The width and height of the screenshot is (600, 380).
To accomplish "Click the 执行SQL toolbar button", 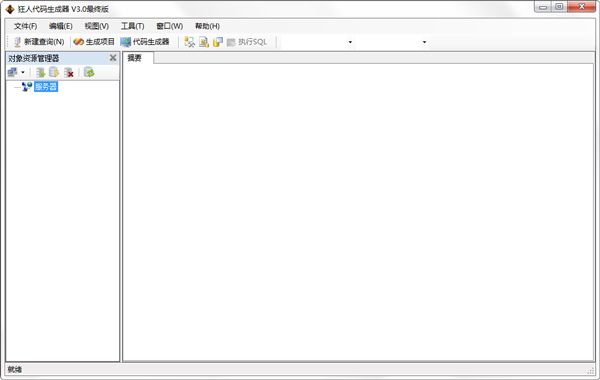I will click(247, 42).
